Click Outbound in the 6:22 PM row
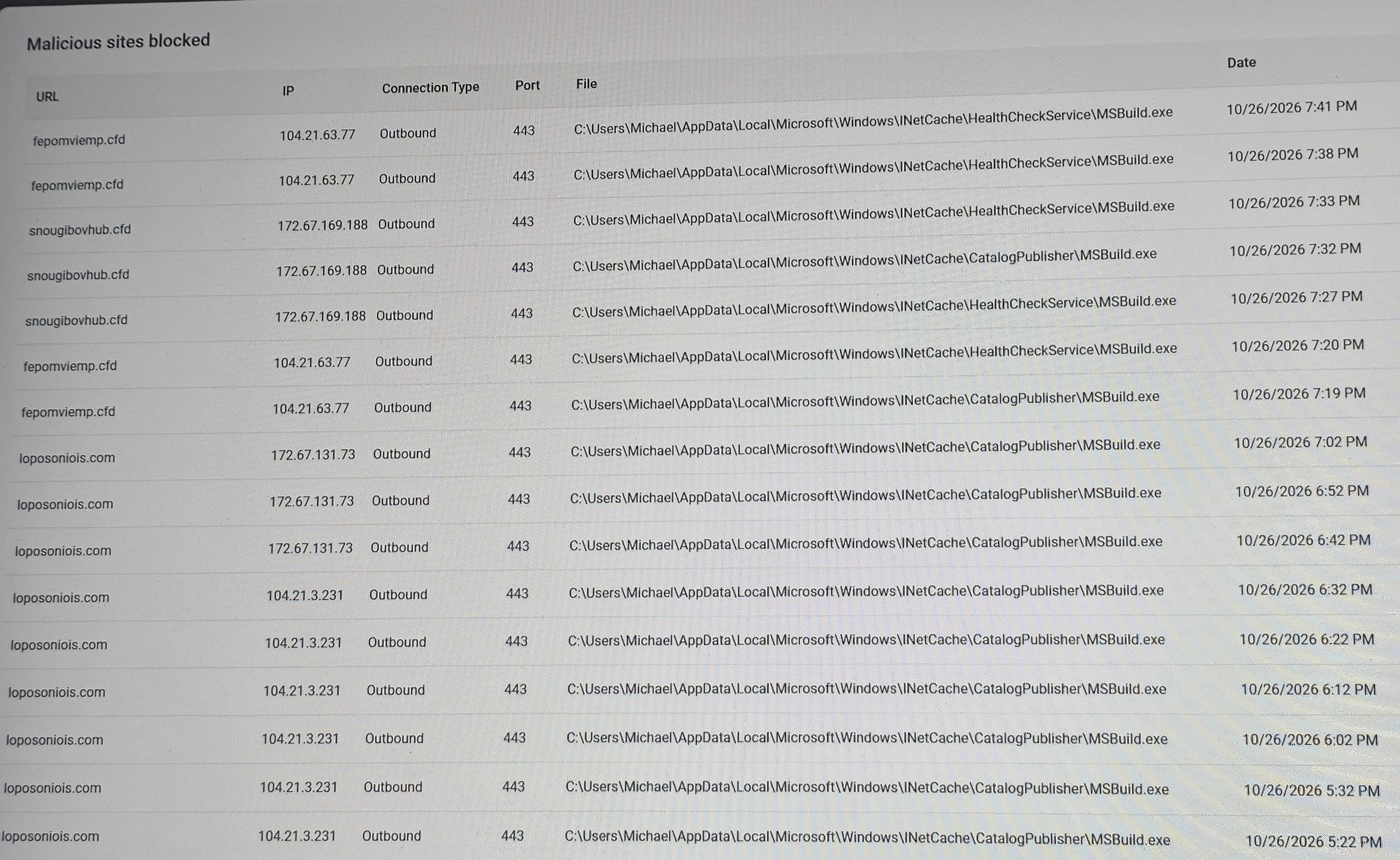This screenshot has height=860, width=1400. tap(397, 643)
